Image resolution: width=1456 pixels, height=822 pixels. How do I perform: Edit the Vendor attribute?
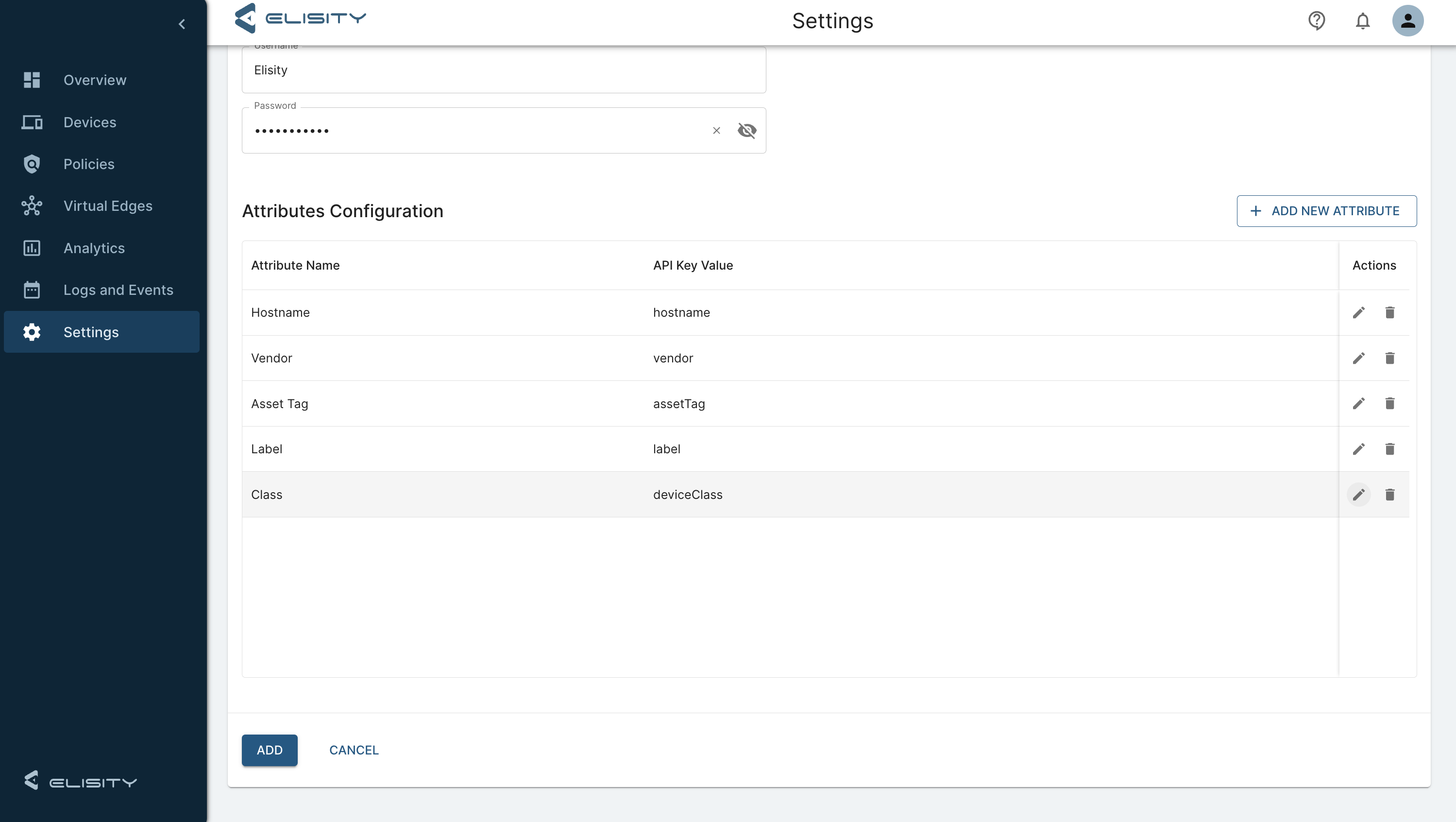[1359, 359]
